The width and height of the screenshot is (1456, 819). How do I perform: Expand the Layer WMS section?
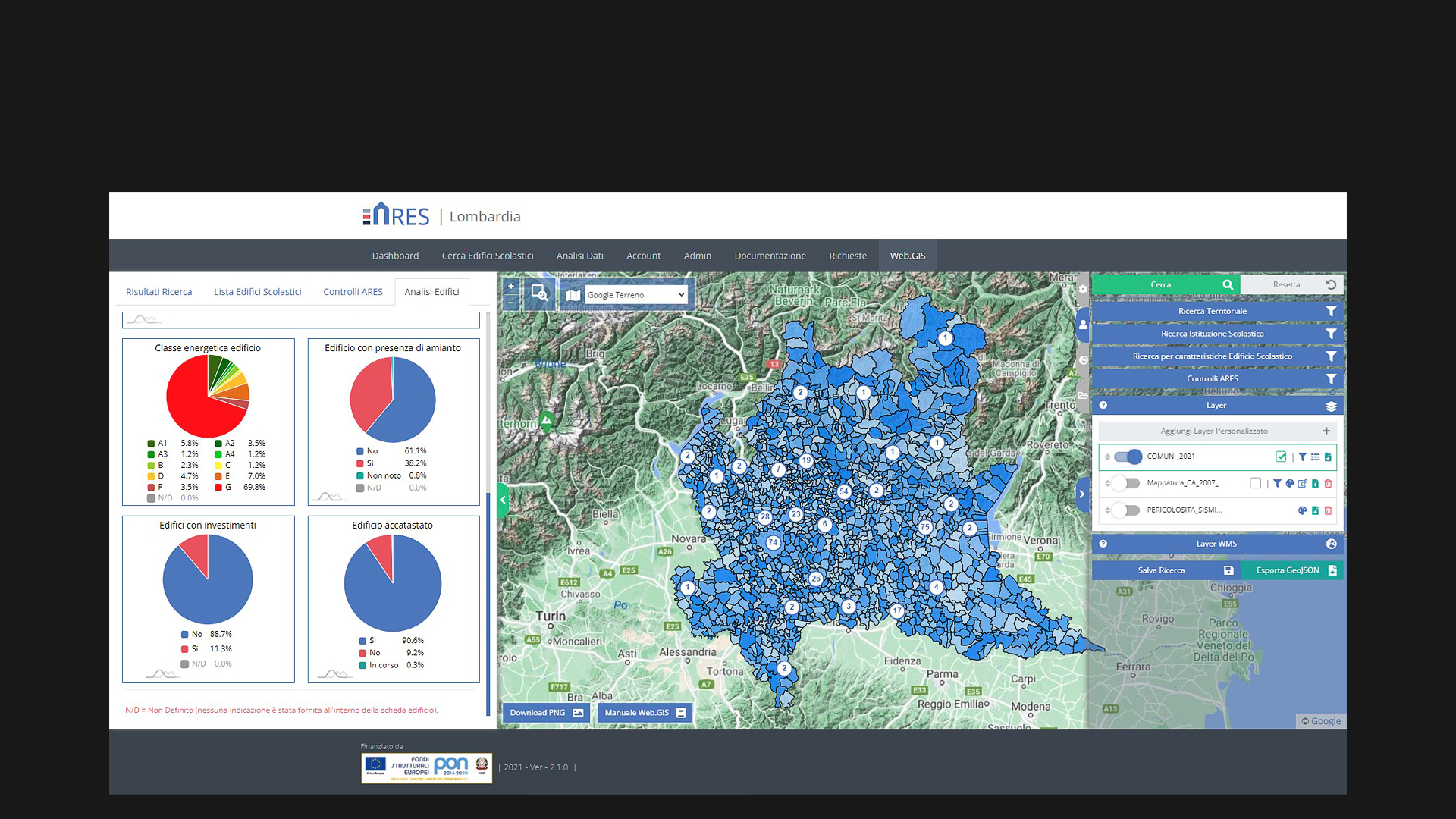(1216, 544)
